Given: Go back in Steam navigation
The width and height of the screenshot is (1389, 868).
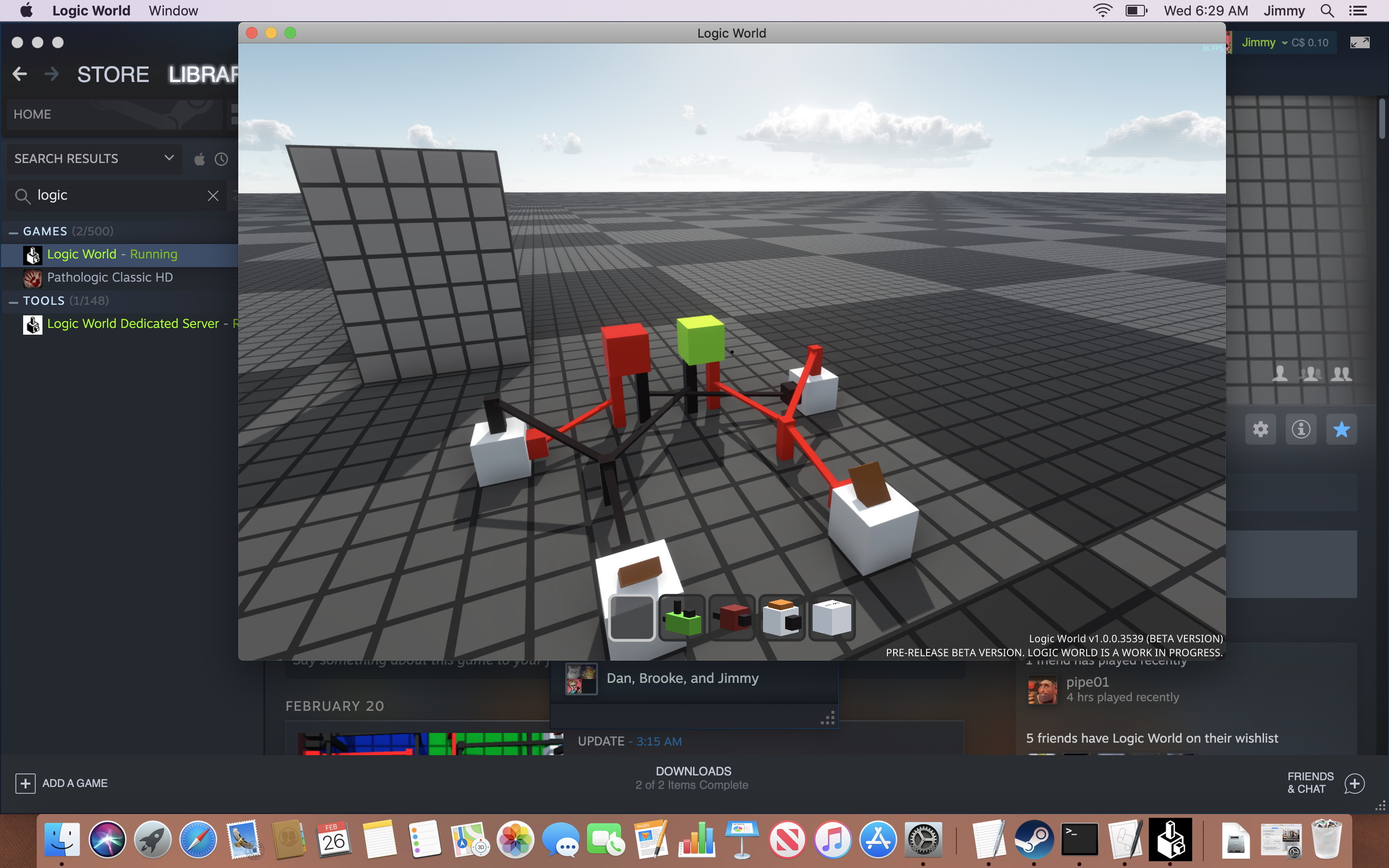Looking at the screenshot, I should coord(20,74).
